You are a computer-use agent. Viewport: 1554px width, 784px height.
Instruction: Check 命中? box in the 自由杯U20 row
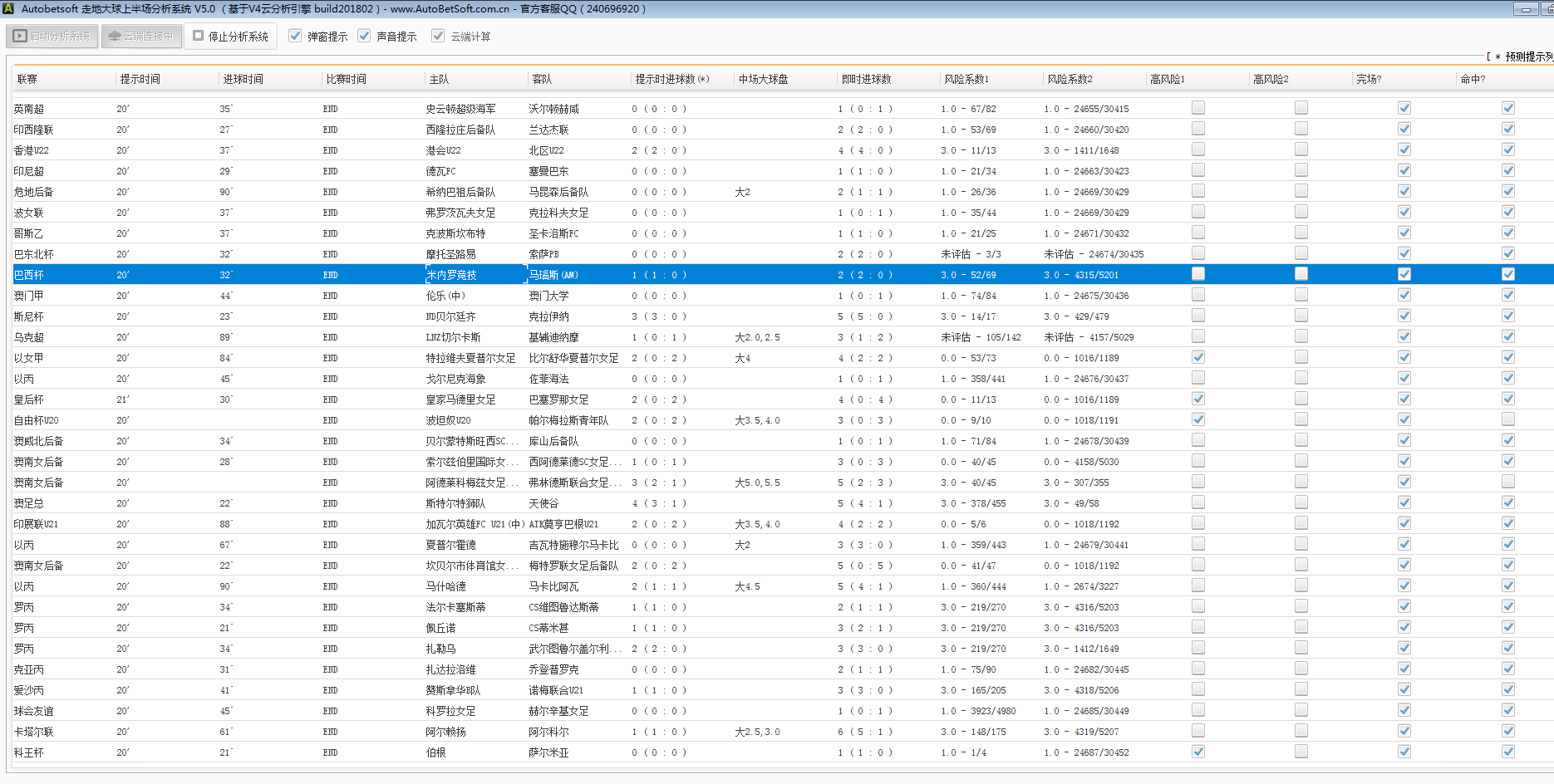click(1507, 419)
